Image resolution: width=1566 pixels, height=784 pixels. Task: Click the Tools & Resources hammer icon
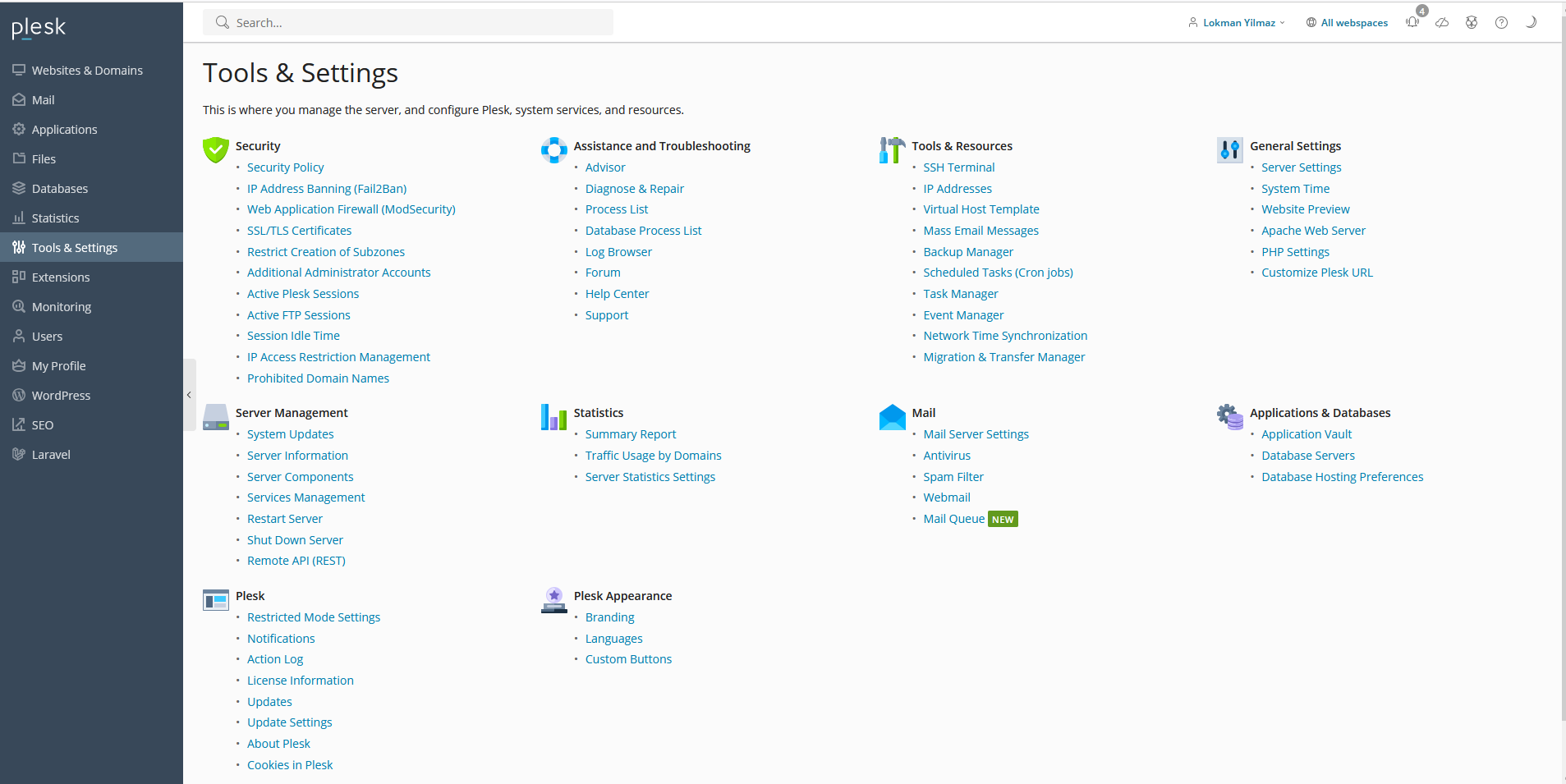coord(892,149)
